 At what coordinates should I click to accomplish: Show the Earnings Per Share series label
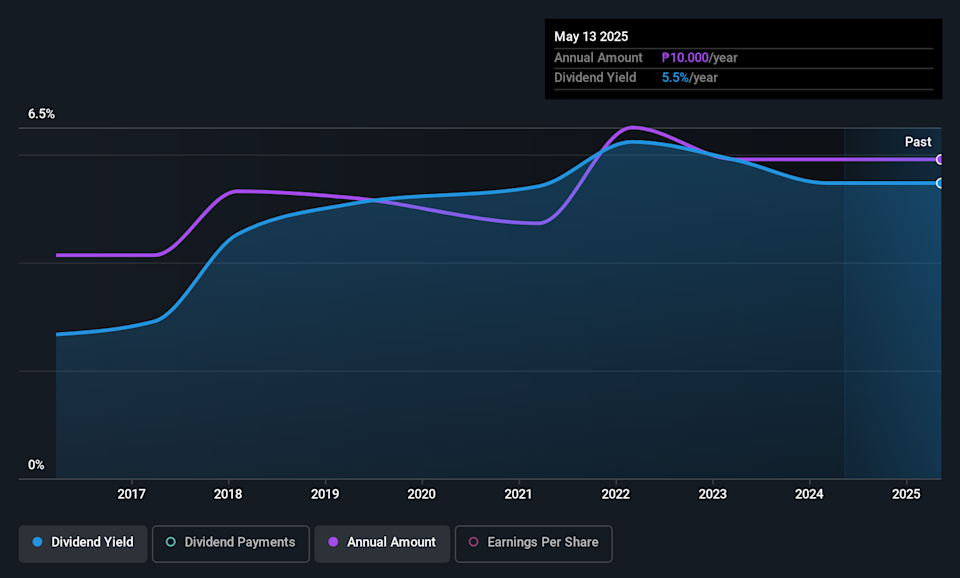(543, 542)
